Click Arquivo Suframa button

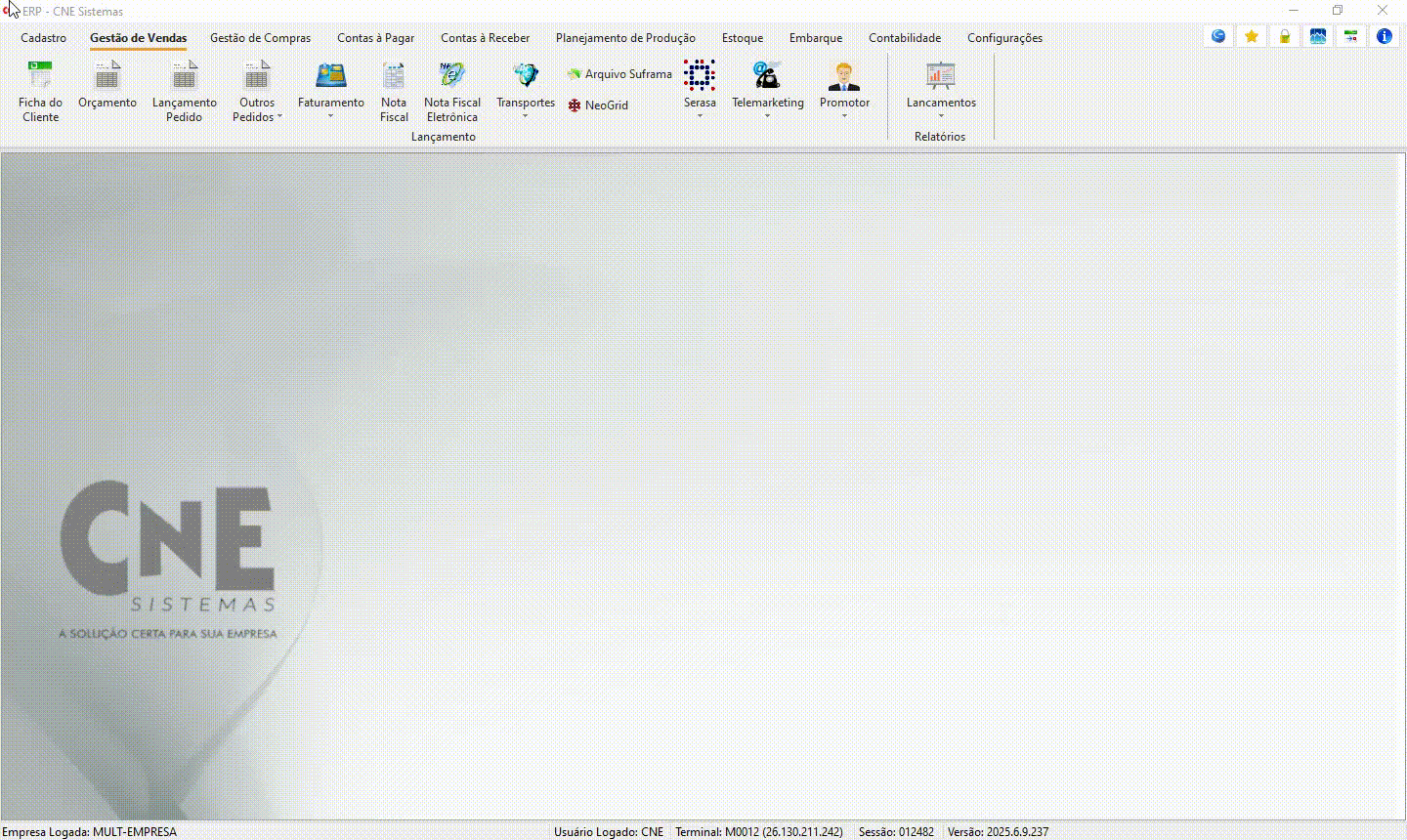point(619,74)
